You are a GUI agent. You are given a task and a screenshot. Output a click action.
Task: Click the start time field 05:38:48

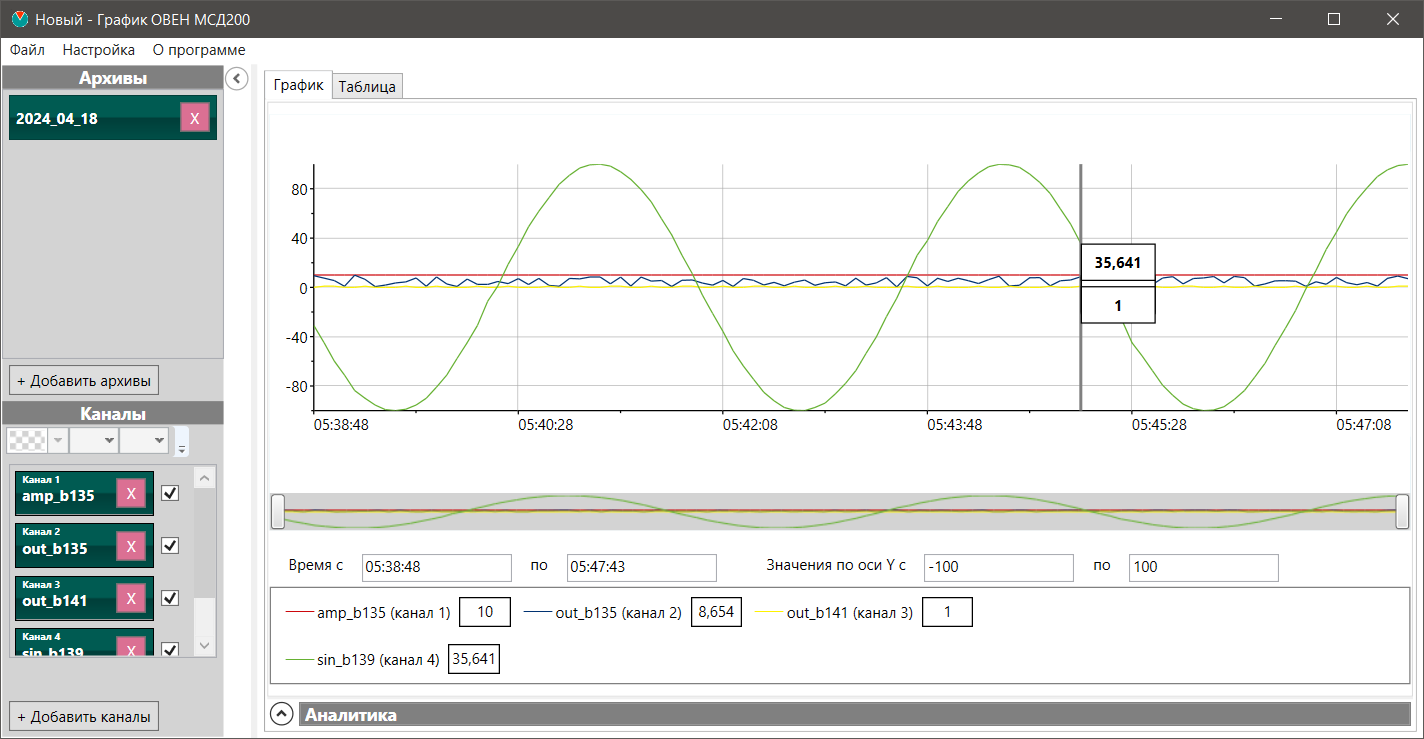coord(437,567)
